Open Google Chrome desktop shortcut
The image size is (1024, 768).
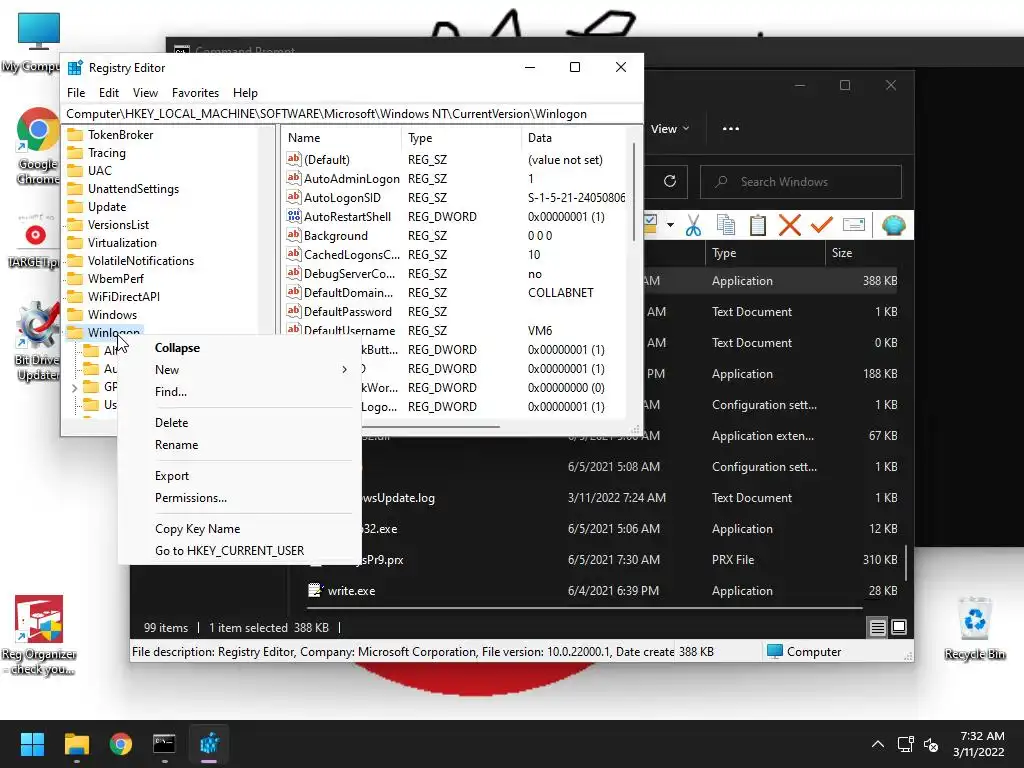tap(37, 146)
